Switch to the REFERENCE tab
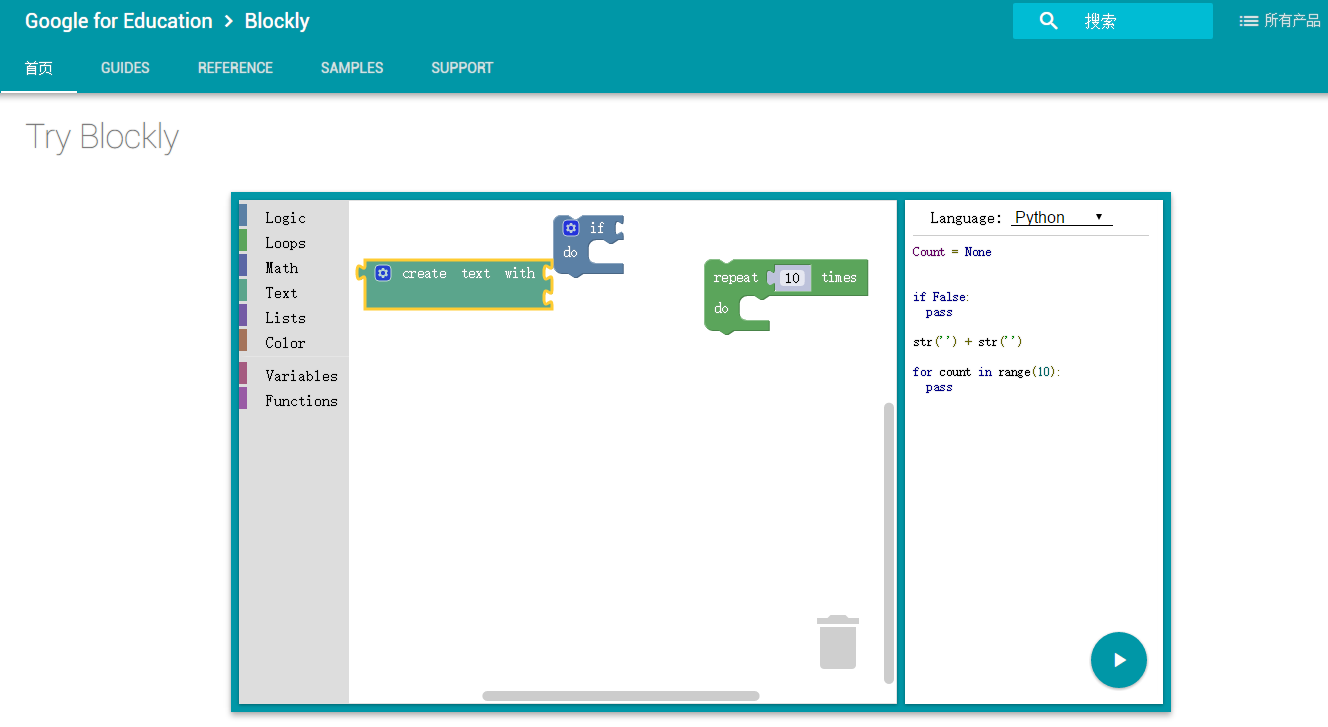 coord(235,68)
